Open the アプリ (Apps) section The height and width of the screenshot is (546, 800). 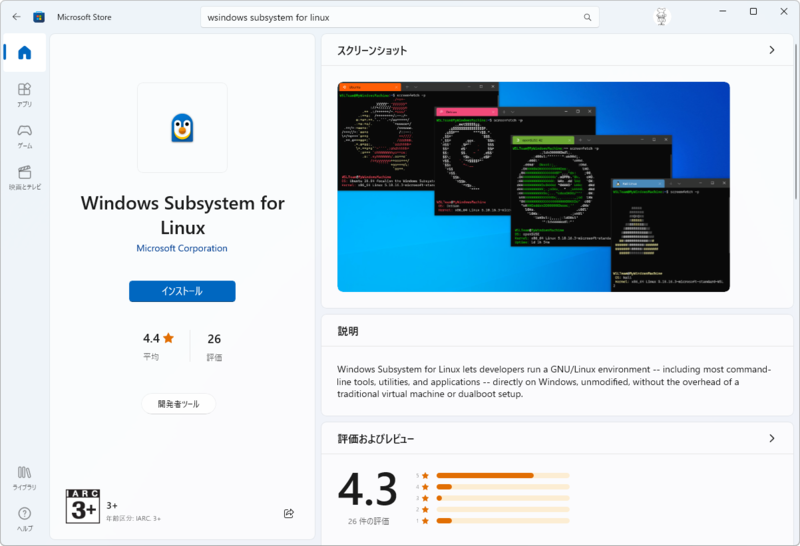pyautogui.click(x=24, y=95)
